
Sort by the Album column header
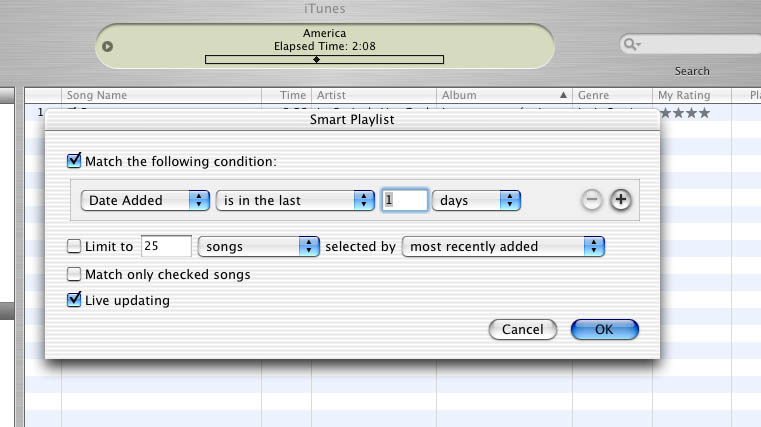pos(504,95)
